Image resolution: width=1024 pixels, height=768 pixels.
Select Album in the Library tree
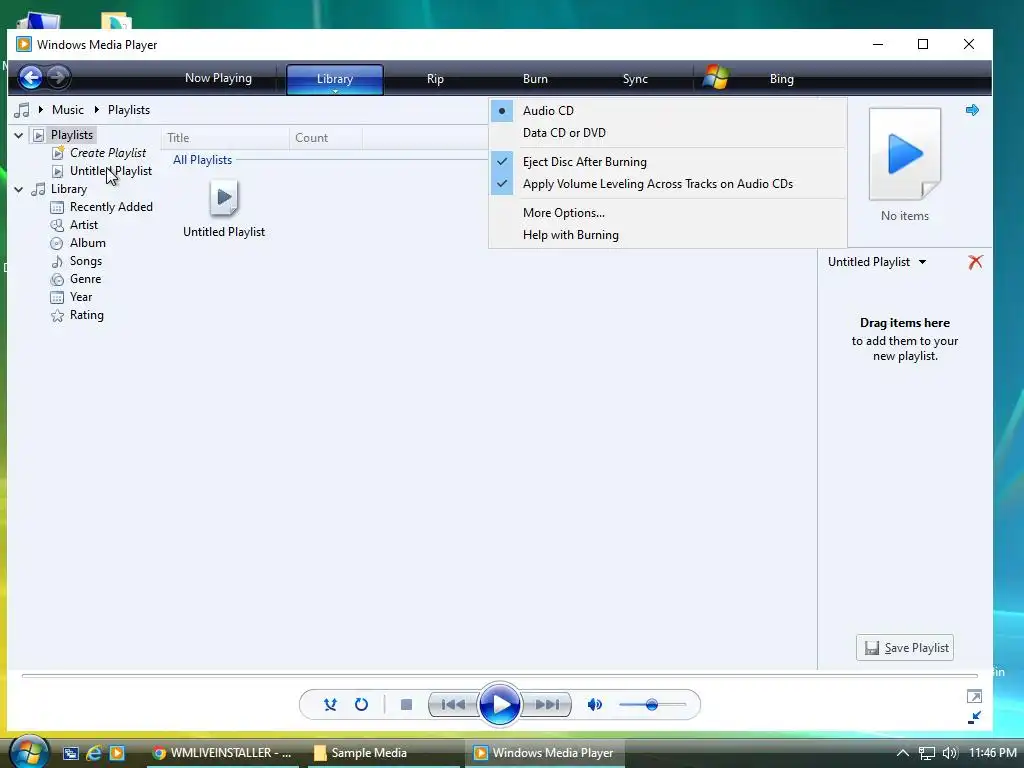click(x=88, y=243)
